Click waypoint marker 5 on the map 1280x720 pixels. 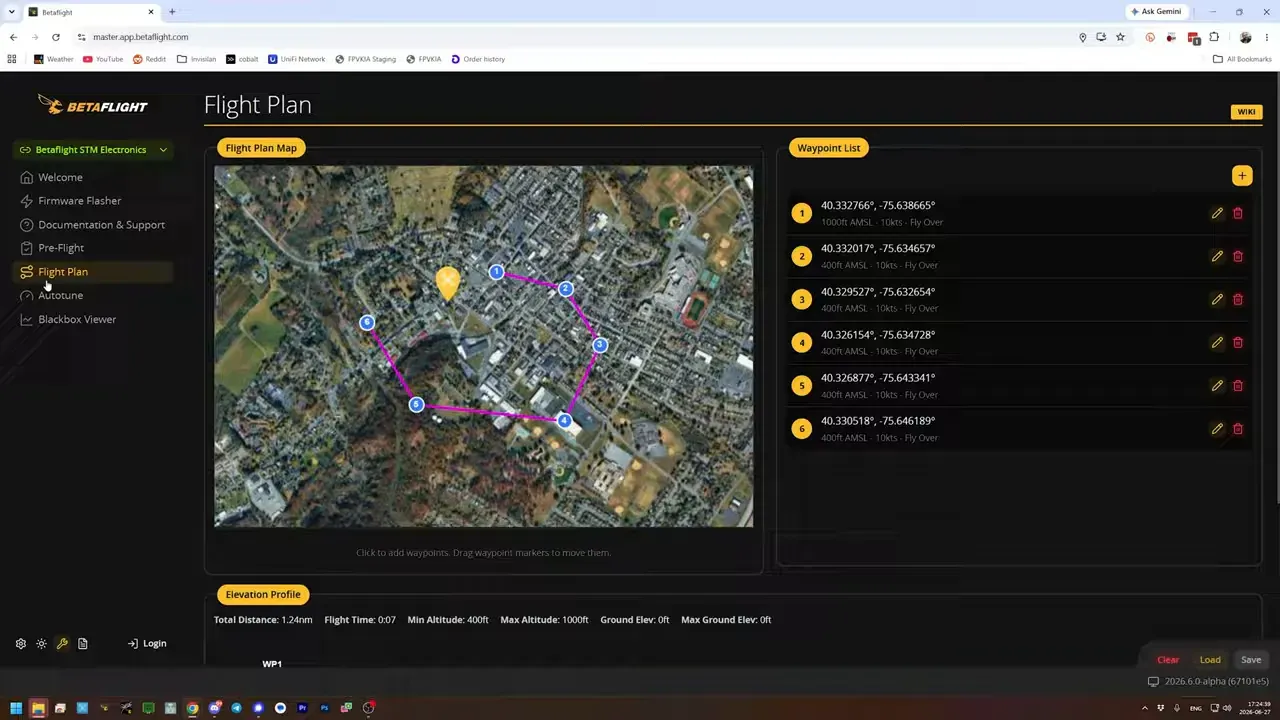416,405
